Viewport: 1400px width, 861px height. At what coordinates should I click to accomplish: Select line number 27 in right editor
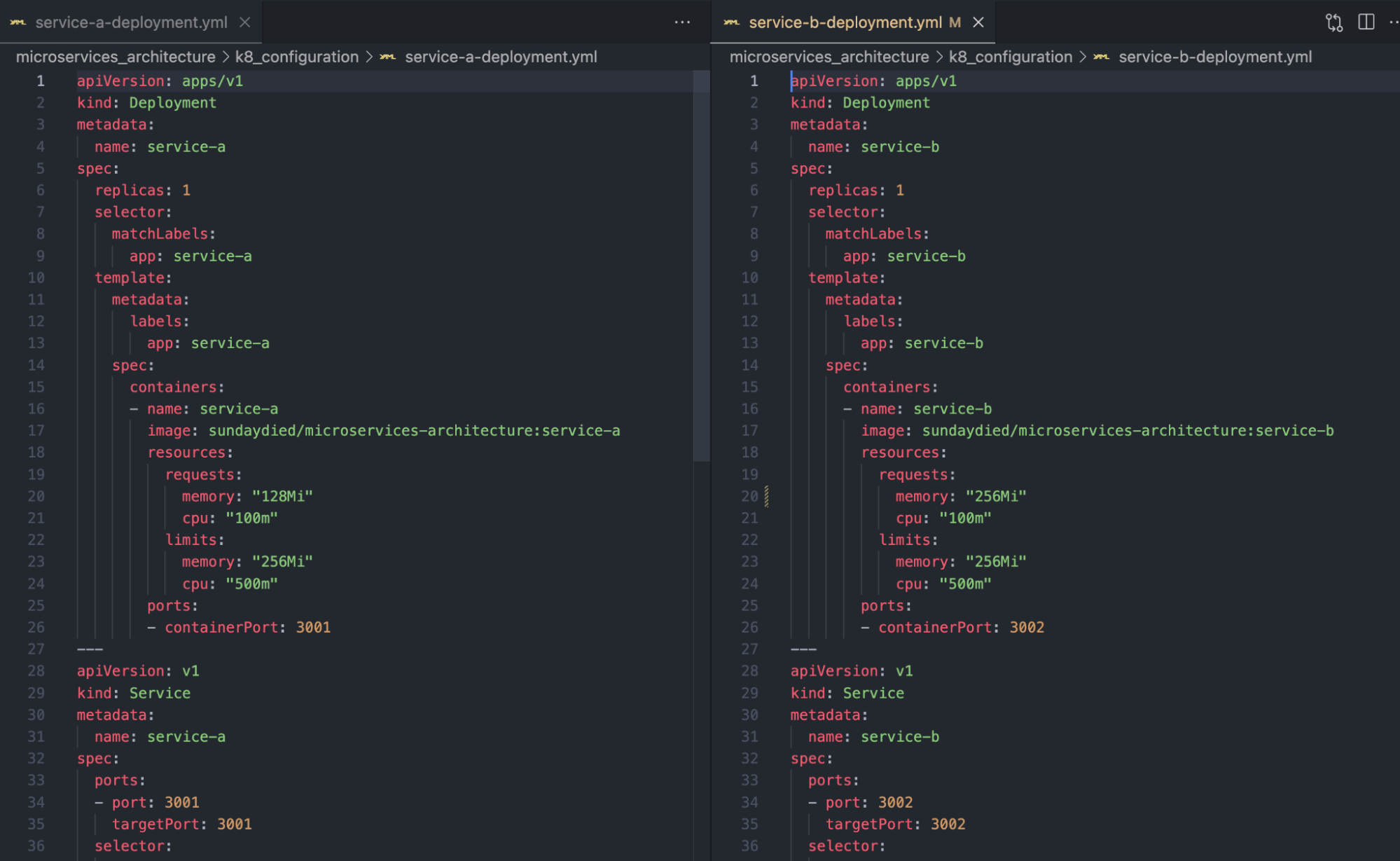click(x=749, y=649)
